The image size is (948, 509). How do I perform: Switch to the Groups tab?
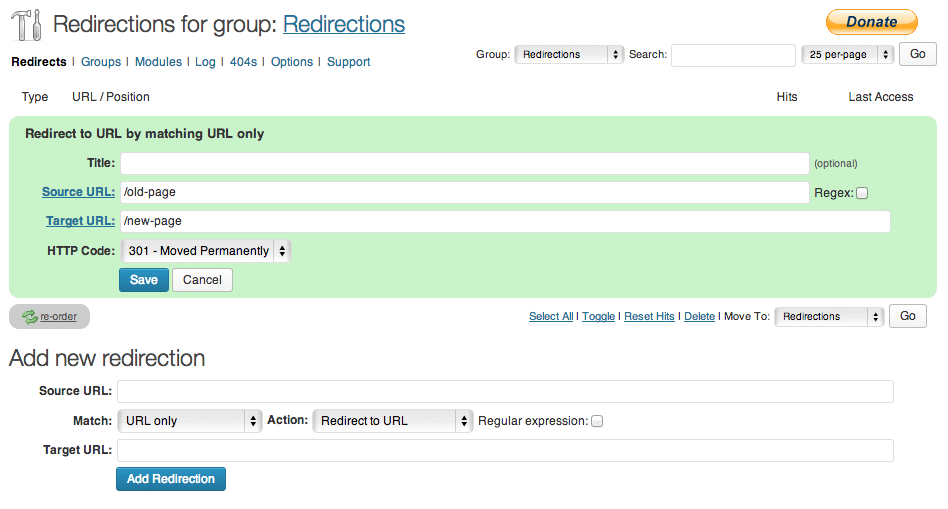(101, 62)
